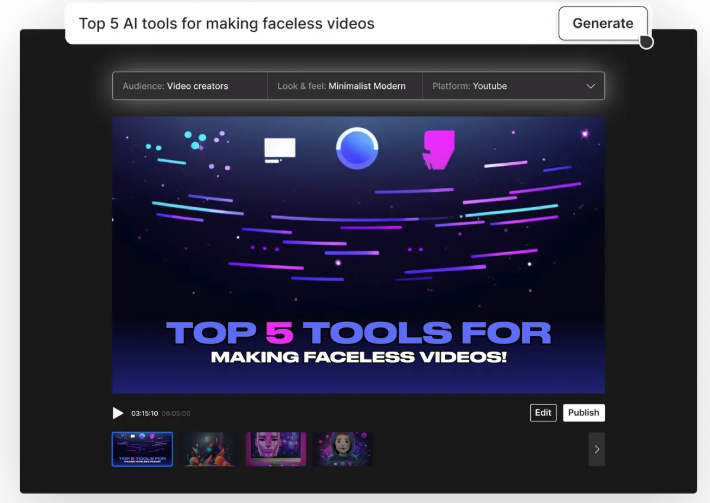Open the Look & feel: Minimalist Modern selector

point(345,86)
